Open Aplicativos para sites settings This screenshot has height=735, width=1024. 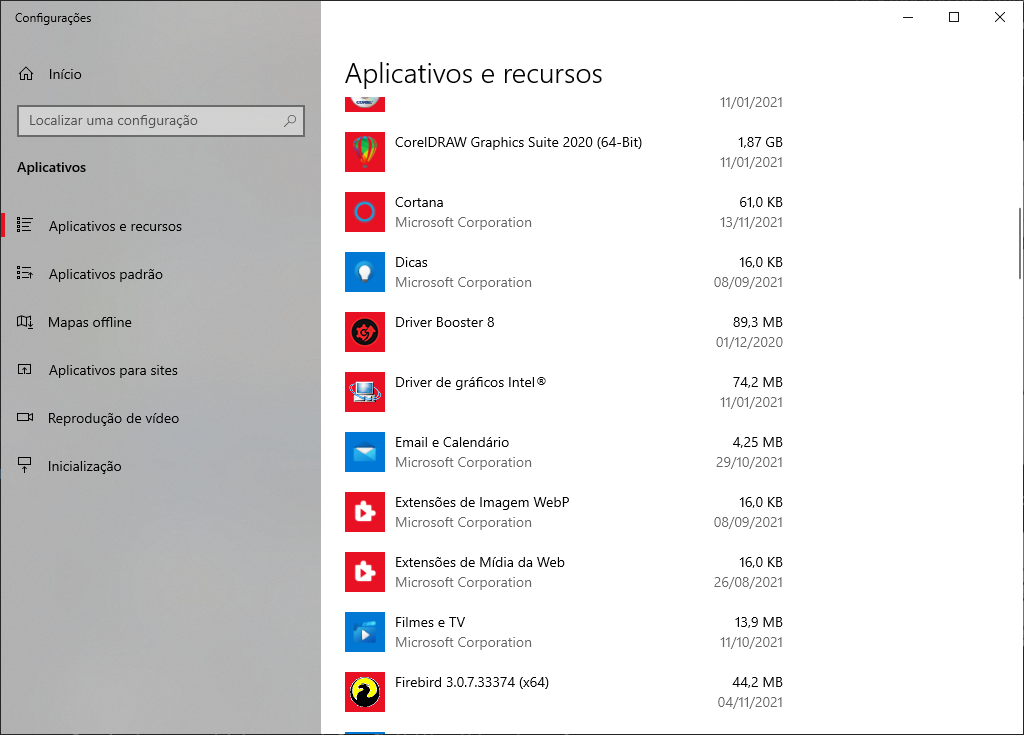click(x=161, y=370)
